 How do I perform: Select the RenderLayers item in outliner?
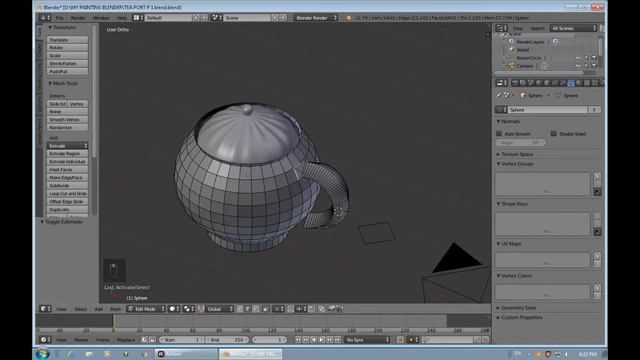(530, 42)
